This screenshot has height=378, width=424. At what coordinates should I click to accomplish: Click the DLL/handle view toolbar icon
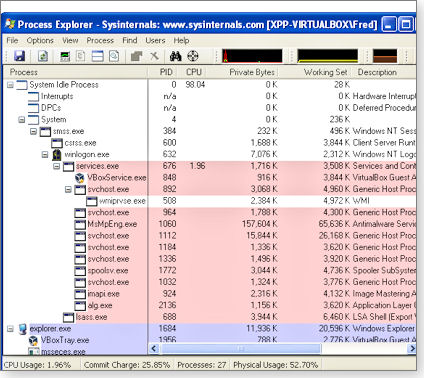point(114,56)
